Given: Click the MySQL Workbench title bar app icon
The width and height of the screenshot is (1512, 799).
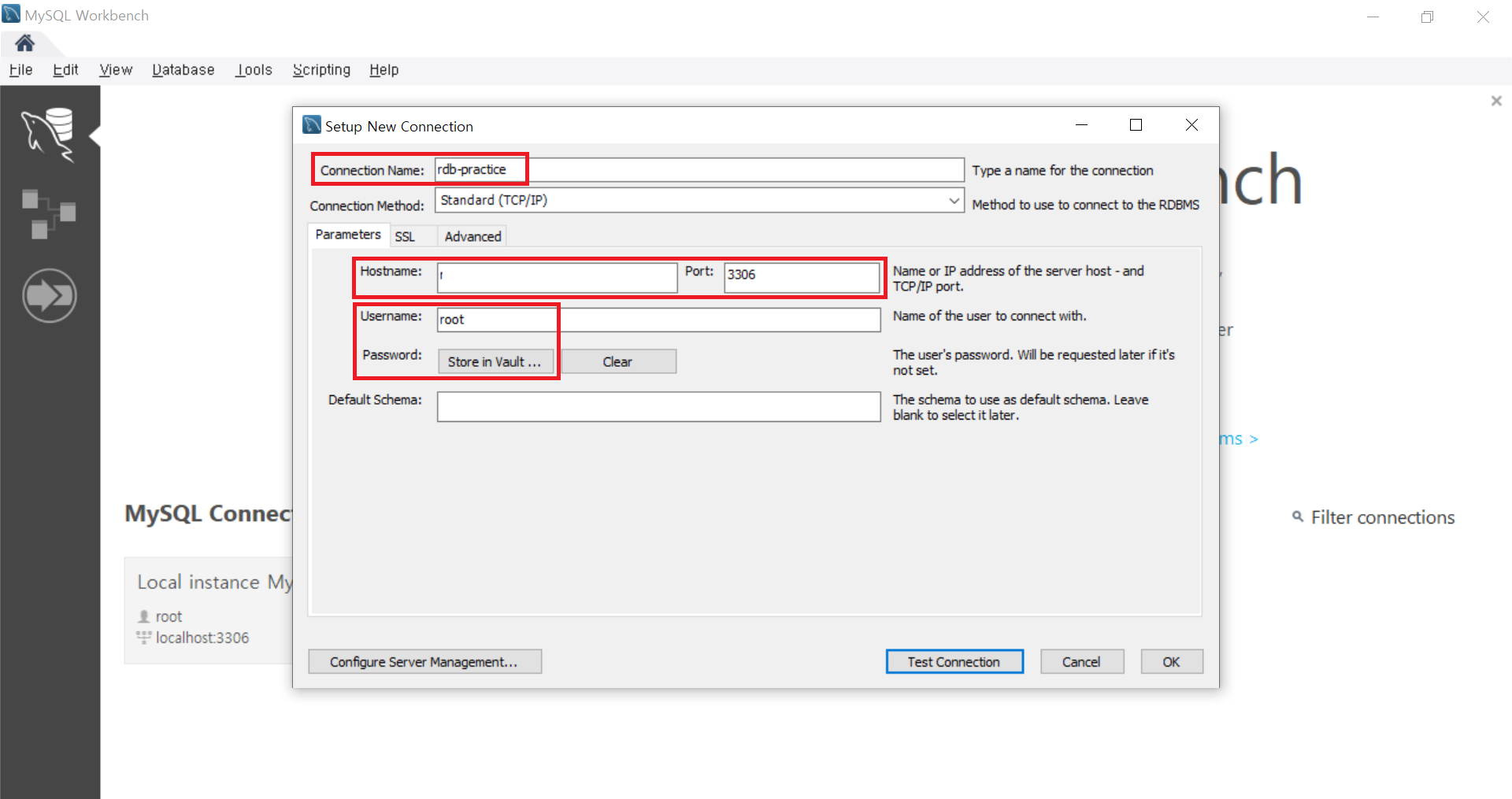Looking at the screenshot, I should point(11,14).
